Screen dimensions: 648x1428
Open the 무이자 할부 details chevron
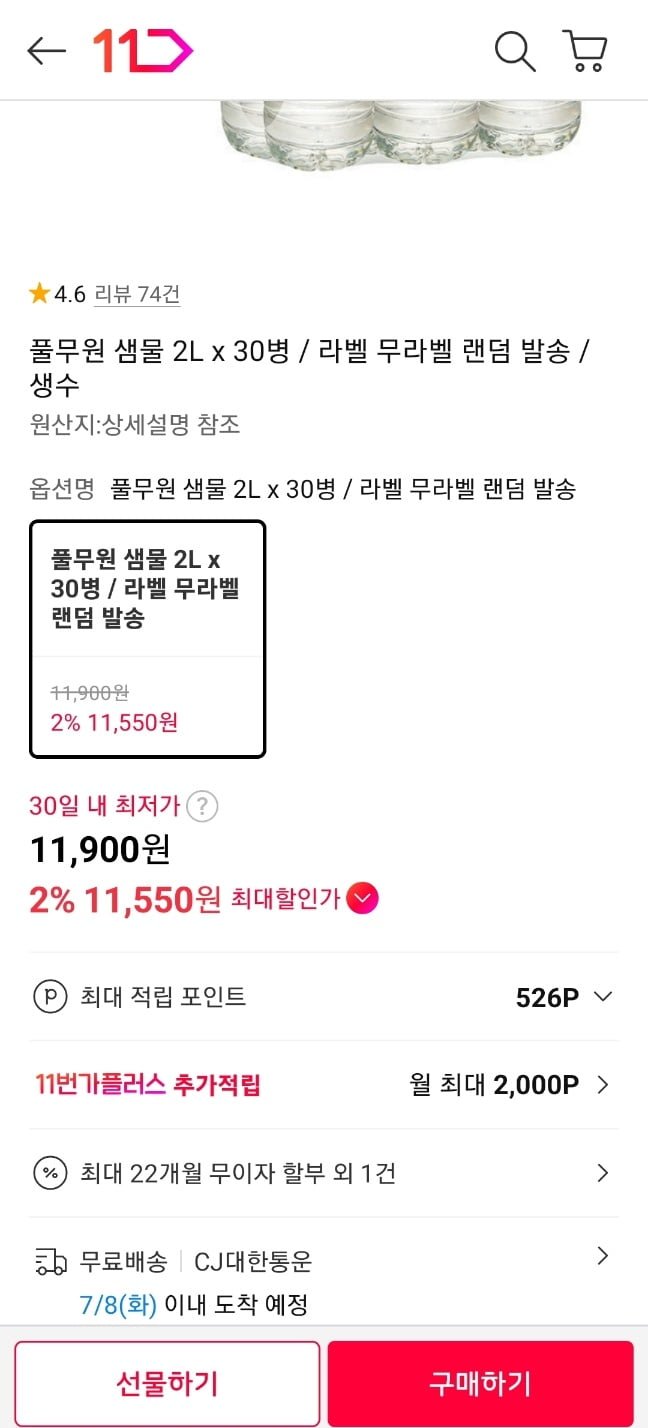(602, 1173)
